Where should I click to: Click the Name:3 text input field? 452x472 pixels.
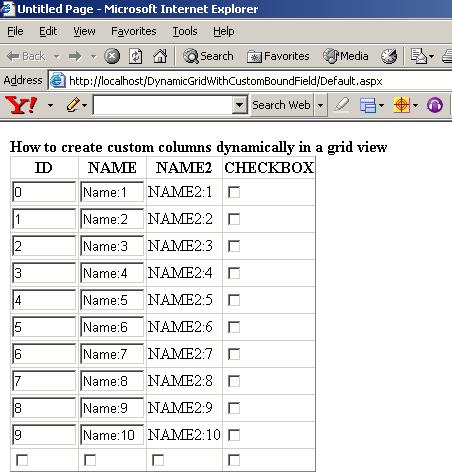click(x=112, y=246)
